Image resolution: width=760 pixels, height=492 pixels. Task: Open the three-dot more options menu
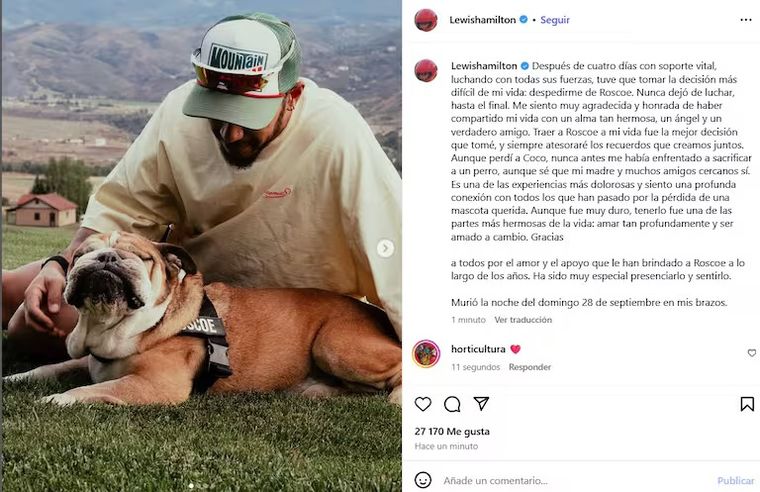click(x=745, y=20)
